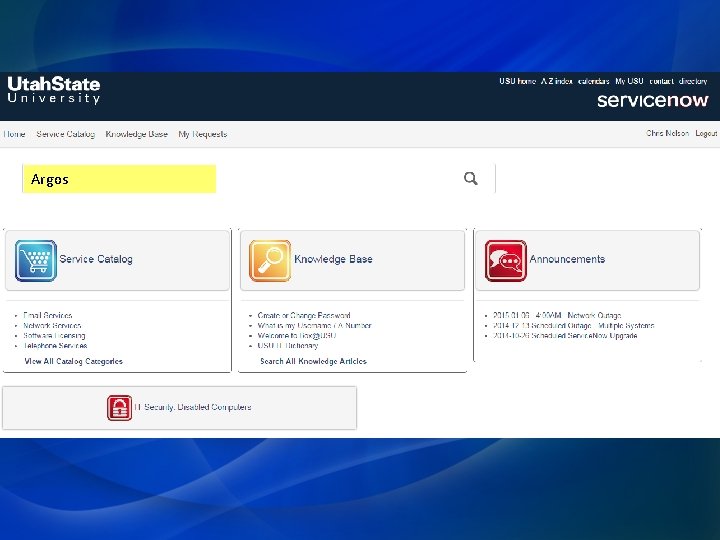Screen dimensions: 720x540
Task: Open Welcome to Box@USU article
Action: tap(297, 336)
